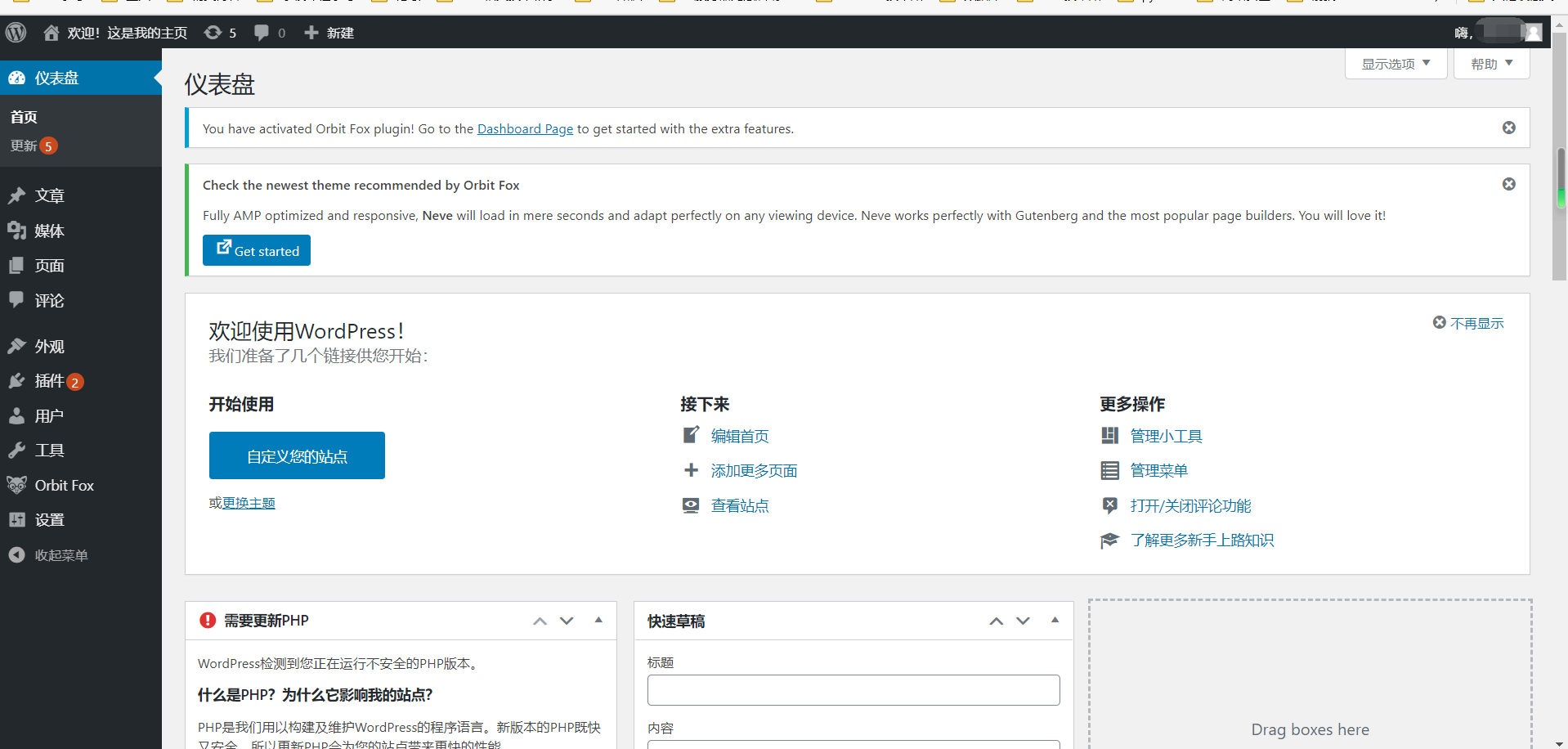
Task: Open the Dashboard Page link
Action: point(525,128)
